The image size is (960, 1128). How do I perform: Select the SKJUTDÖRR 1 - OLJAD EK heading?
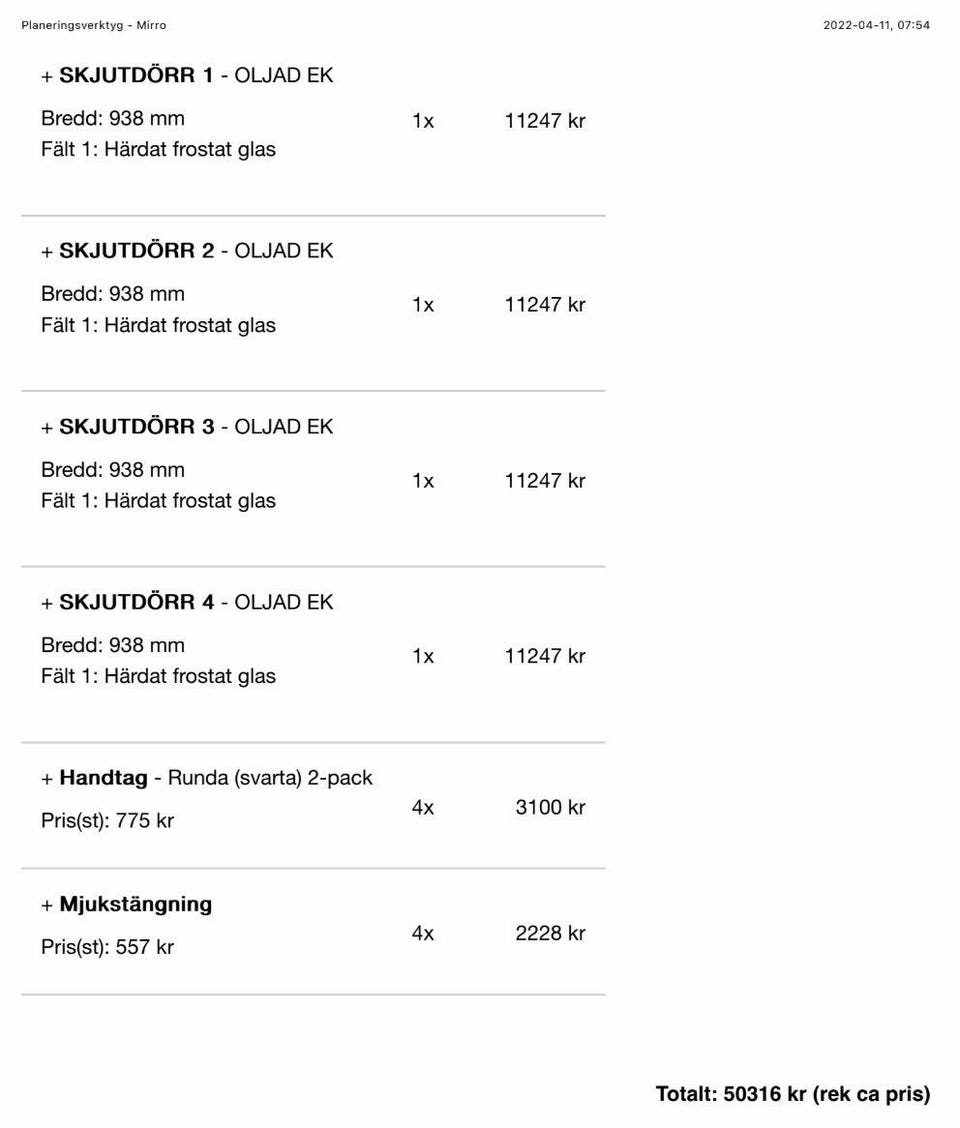click(196, 75)
